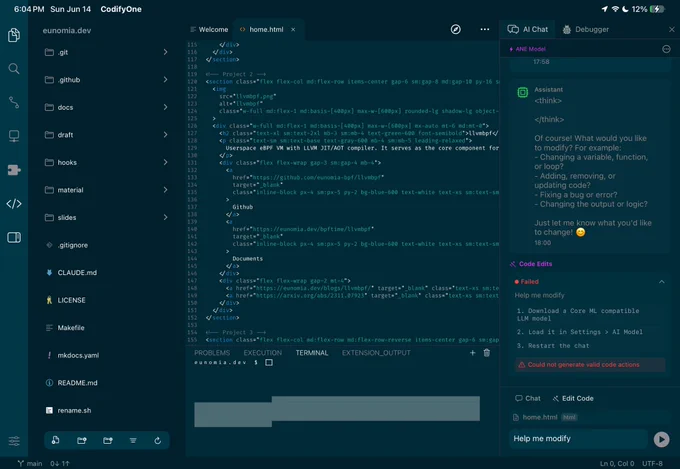Image resolution: width=680 pixels, height=469 pixels.
Task: Click the trash icon to kill terminal
Action: coord(487,353)
